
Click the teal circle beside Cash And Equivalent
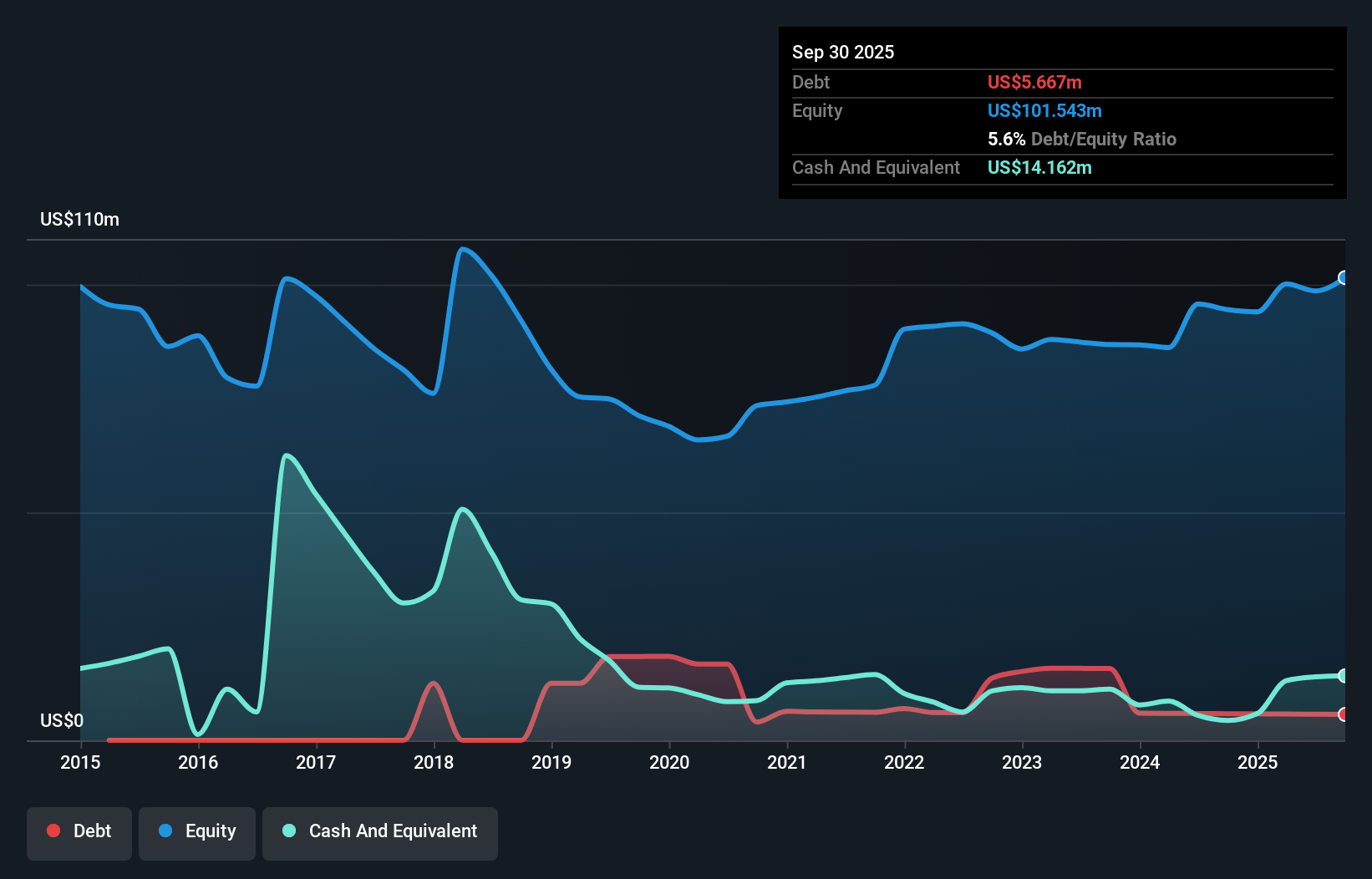(287, 831)
